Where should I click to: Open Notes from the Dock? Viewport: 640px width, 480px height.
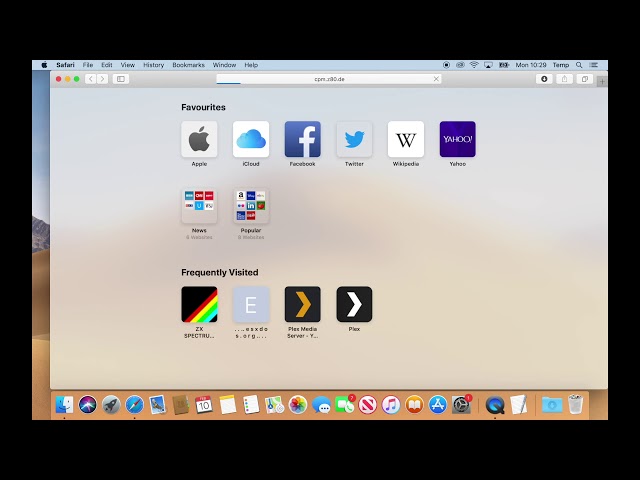[228, 405]
